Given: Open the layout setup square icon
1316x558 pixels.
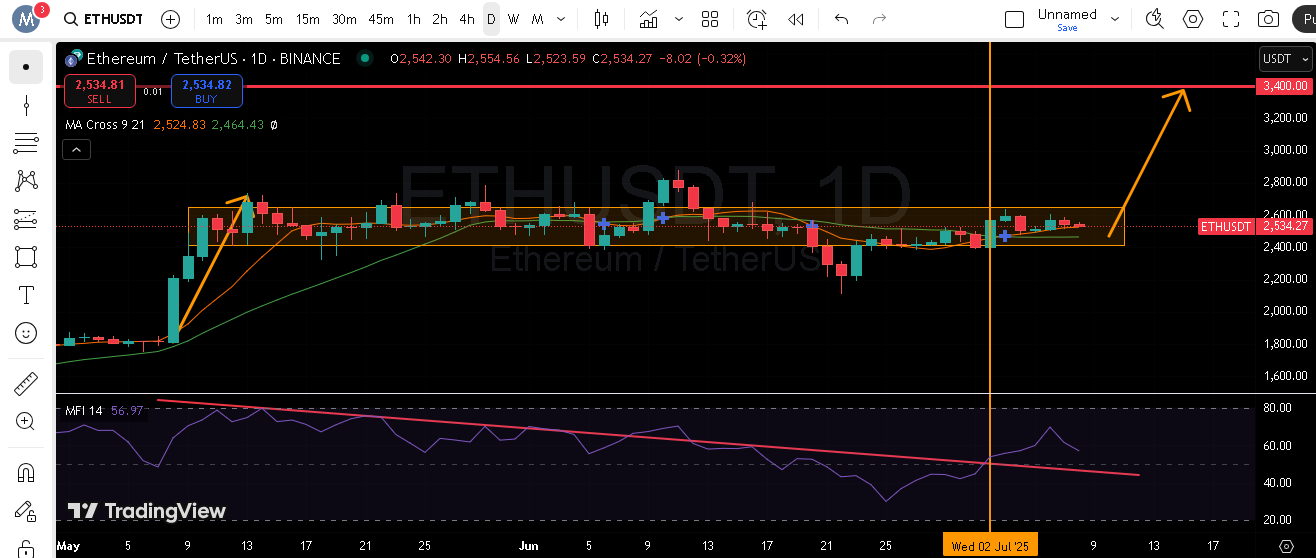Looking at the screenshot, I should tap(1014, 19).
